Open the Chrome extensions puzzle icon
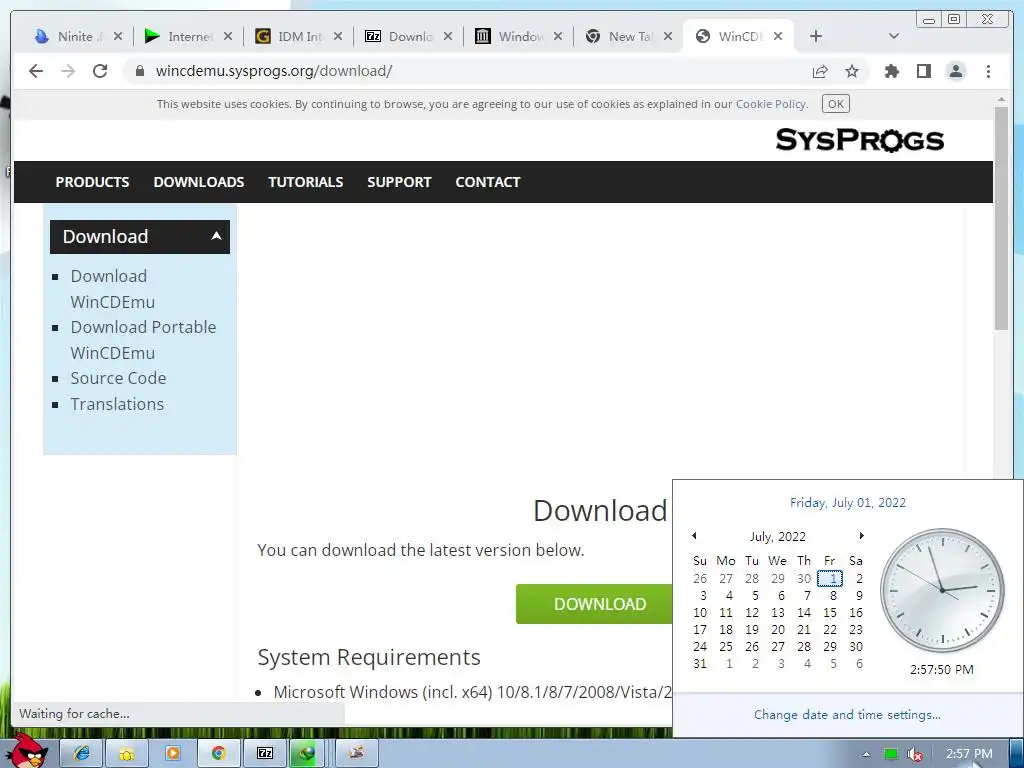This screenshot has width=1024, height=768. [x=891, y=71]
